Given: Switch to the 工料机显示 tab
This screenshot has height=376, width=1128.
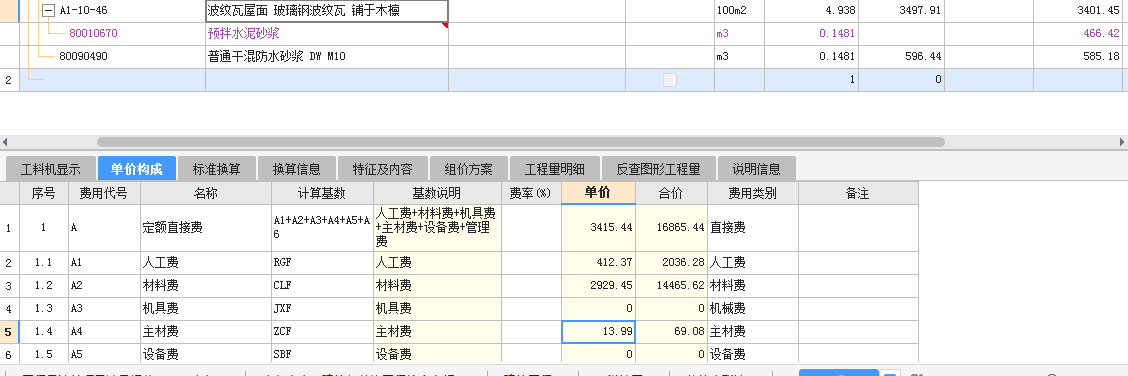Looking at the screenshot, I should [x=50, y=170].
